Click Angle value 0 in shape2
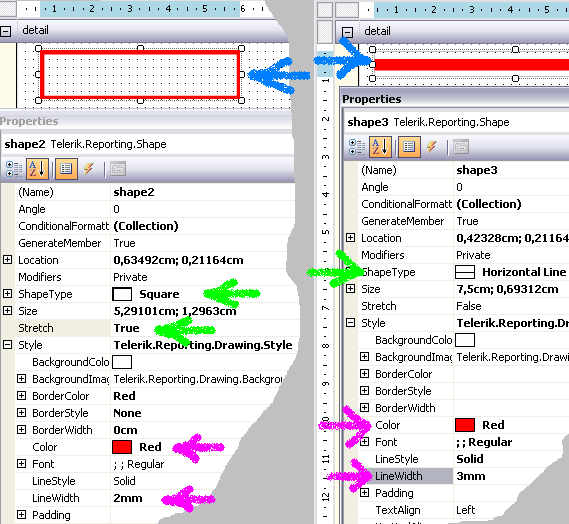 [116, 209]
